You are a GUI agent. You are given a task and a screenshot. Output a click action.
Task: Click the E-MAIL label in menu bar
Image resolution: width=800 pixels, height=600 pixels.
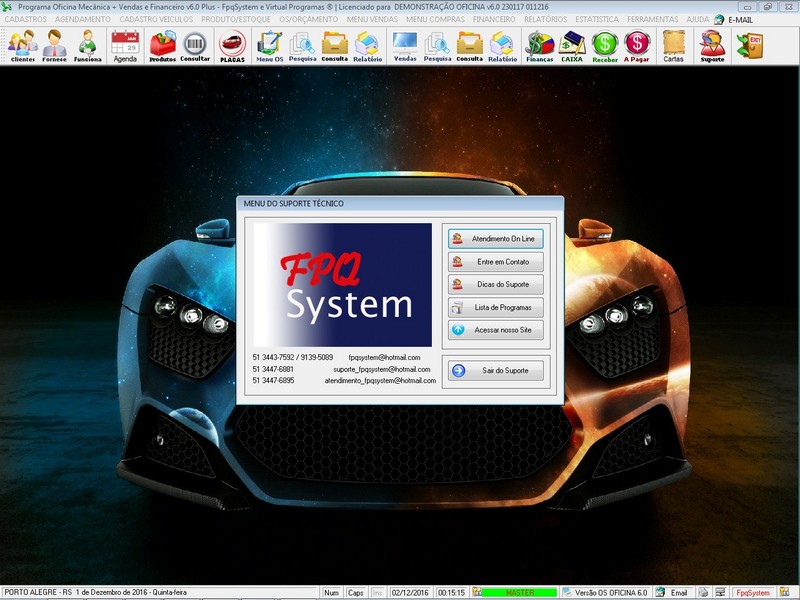[740, 20]
